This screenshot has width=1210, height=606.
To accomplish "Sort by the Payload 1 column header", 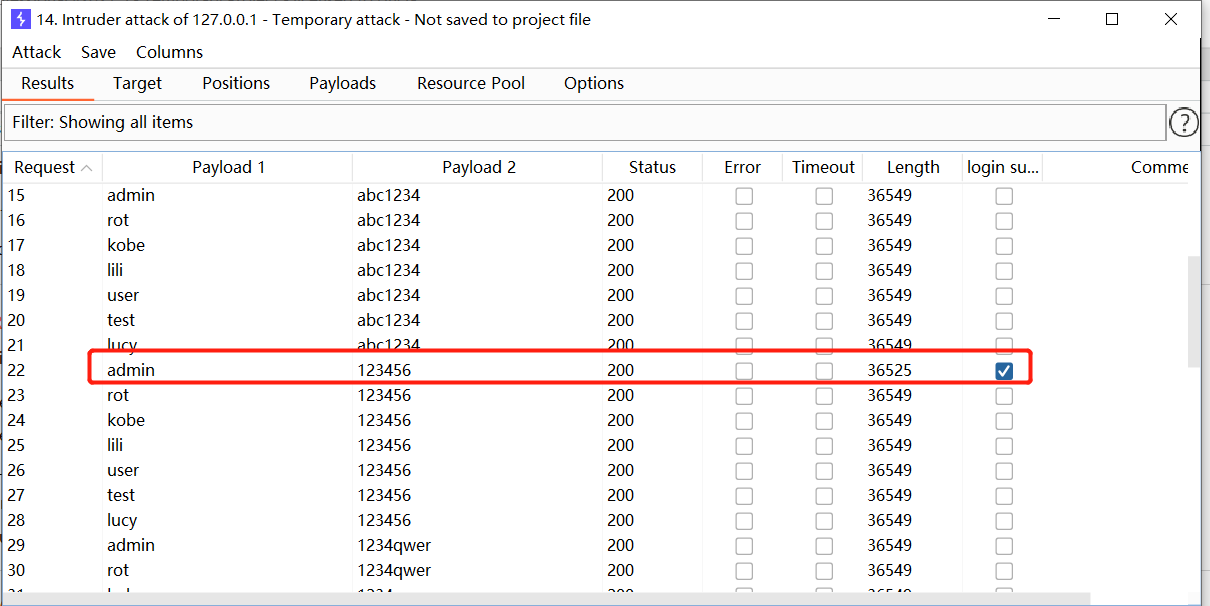I will click(x=228, y=167).
